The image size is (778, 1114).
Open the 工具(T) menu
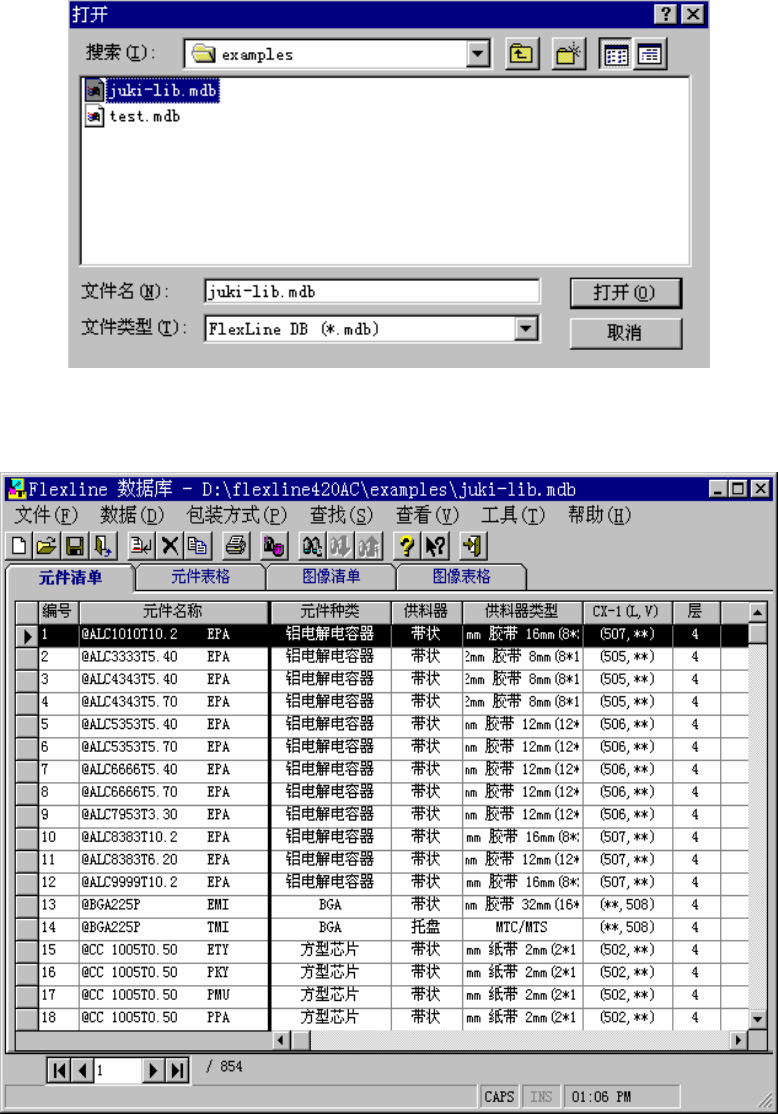[x=513, y=515]
